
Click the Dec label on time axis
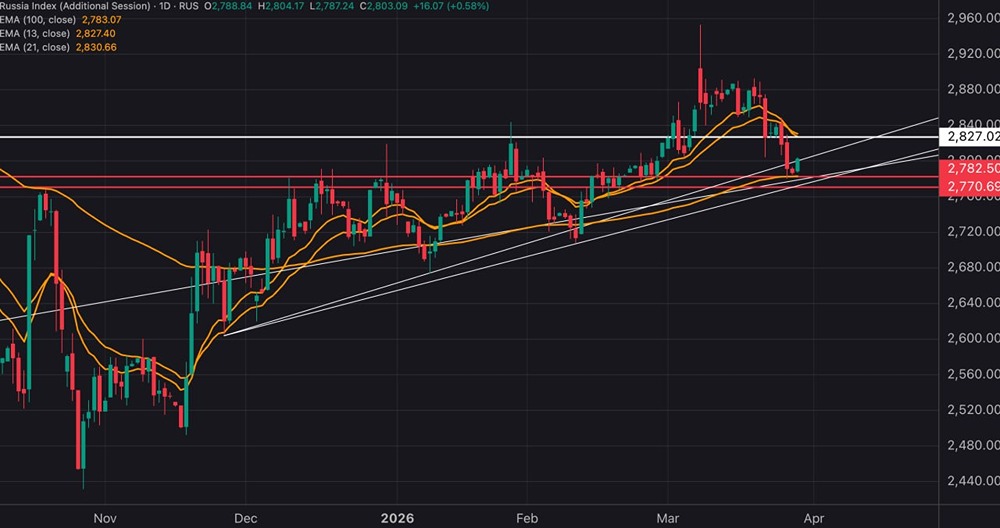click(246, 518)
